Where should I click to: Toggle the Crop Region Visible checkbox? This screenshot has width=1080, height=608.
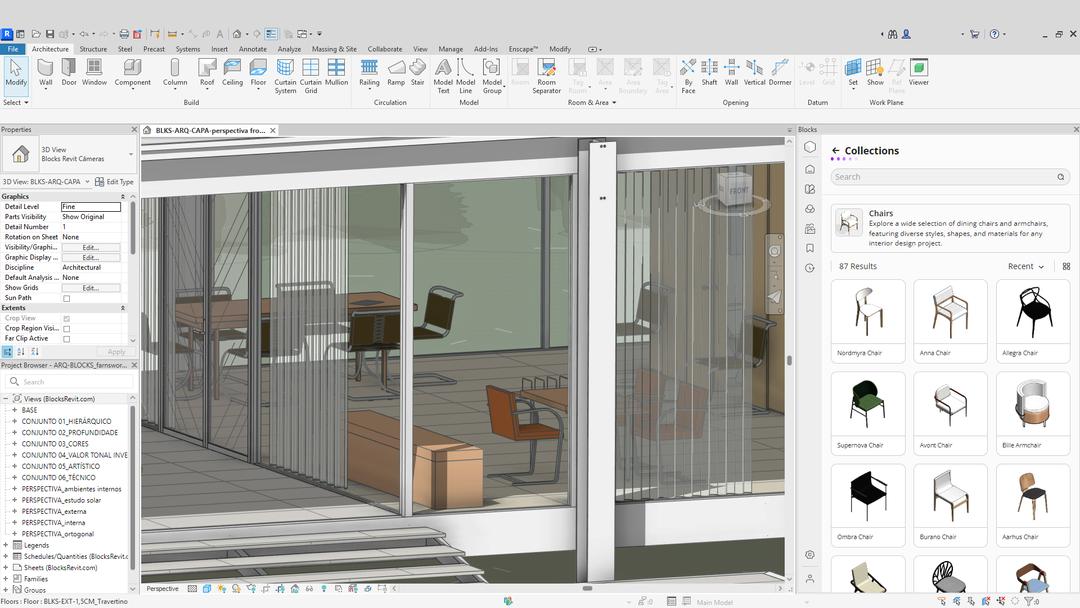coord(67,328)
